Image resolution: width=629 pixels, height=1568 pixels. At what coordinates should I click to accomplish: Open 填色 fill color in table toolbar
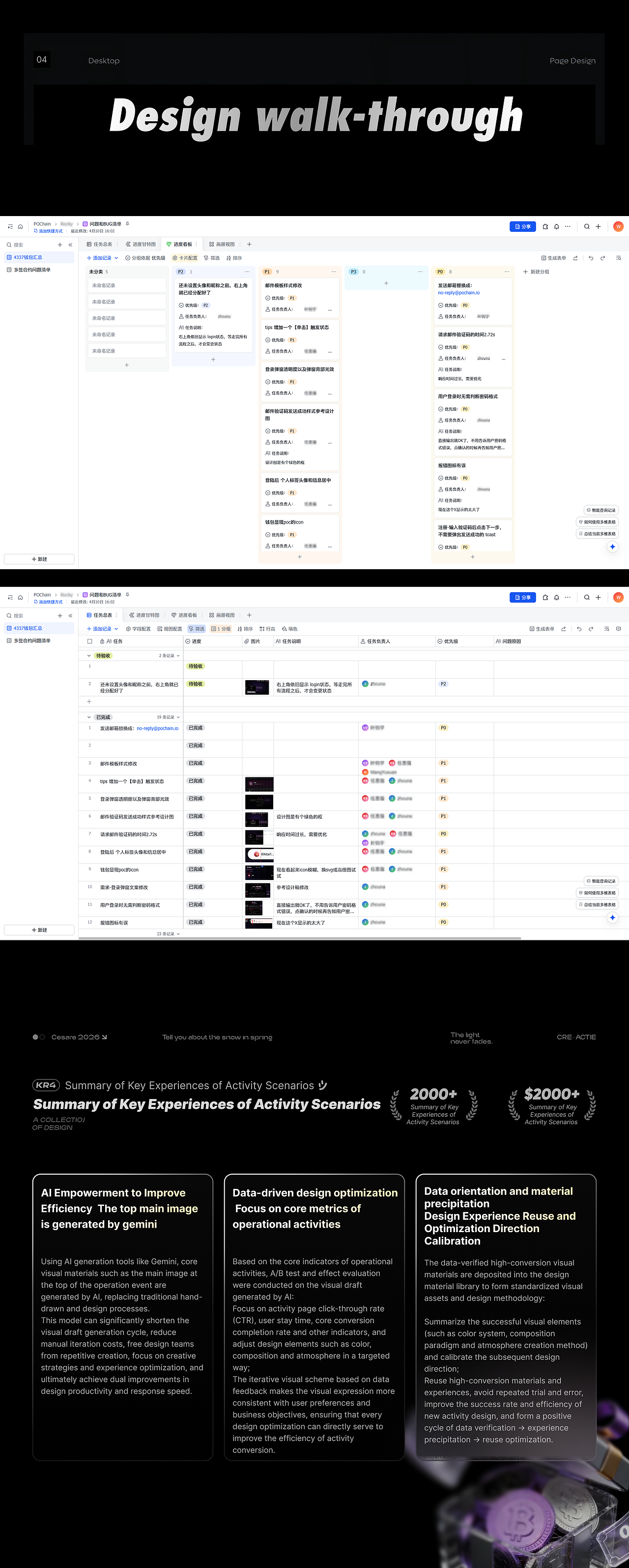[290, 629]
